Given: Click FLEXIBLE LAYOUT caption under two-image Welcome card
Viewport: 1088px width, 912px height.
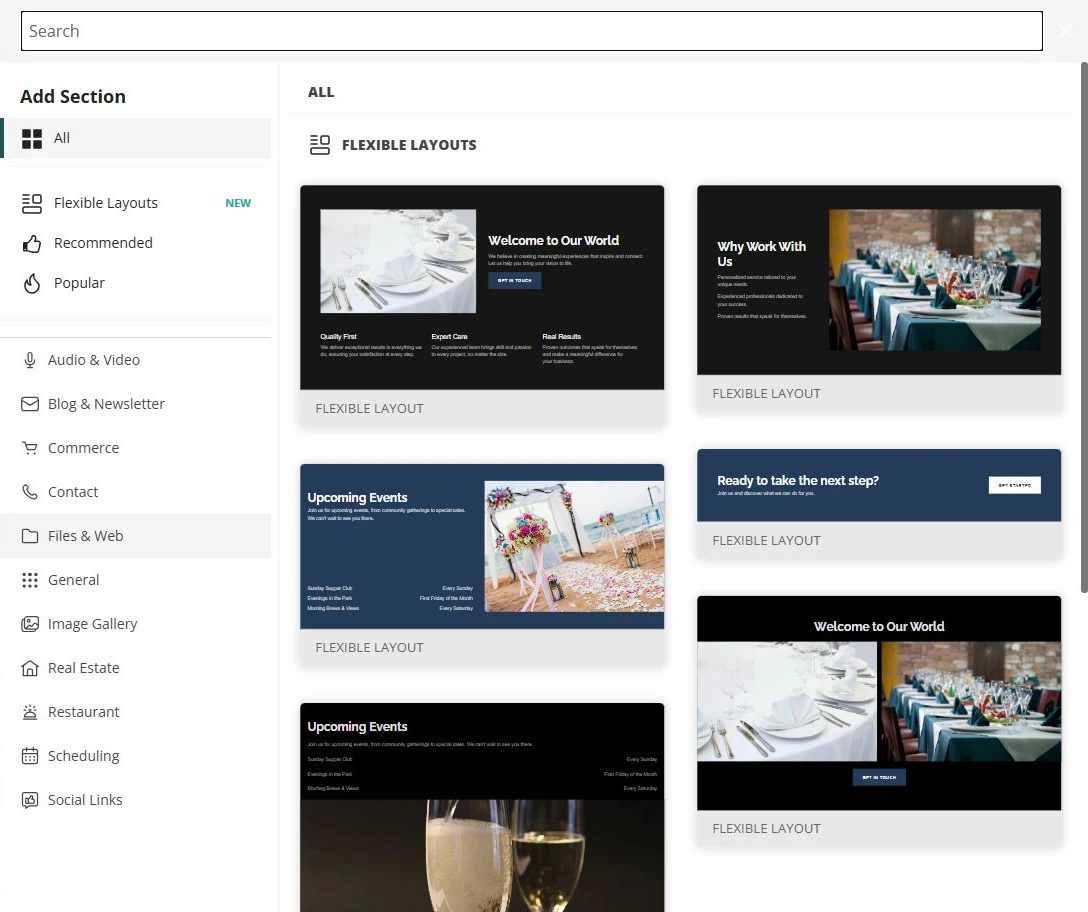Looking at the screenshot, I should 767,829.
